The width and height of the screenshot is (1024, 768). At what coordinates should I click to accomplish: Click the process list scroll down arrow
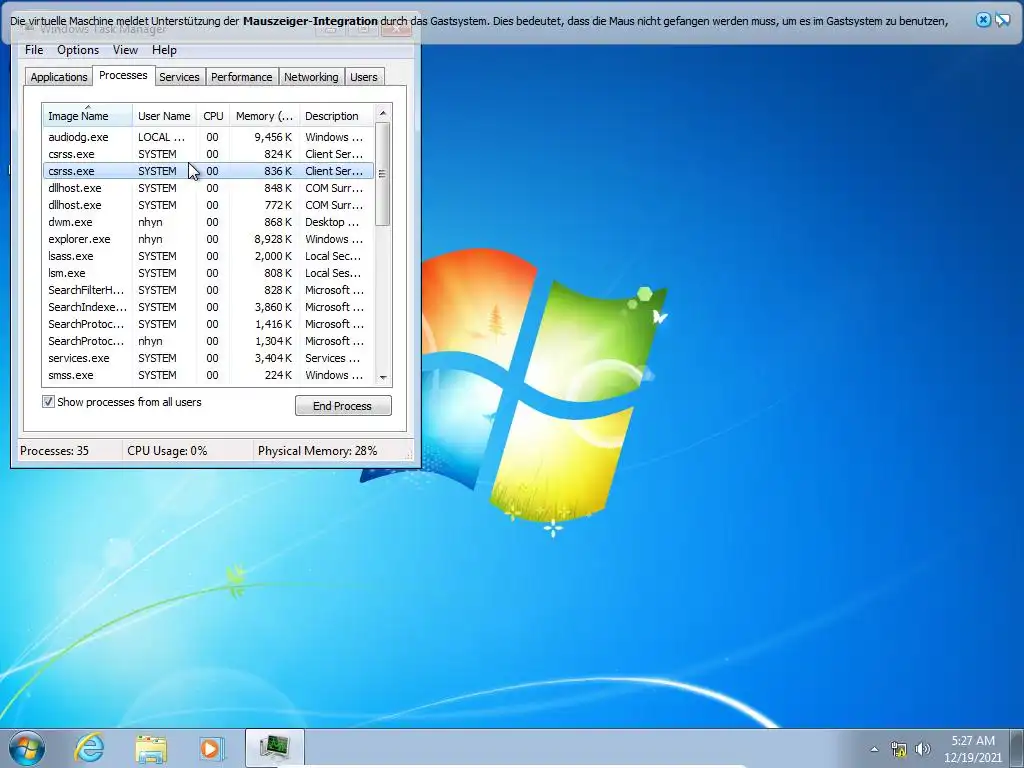coord(383,377)
